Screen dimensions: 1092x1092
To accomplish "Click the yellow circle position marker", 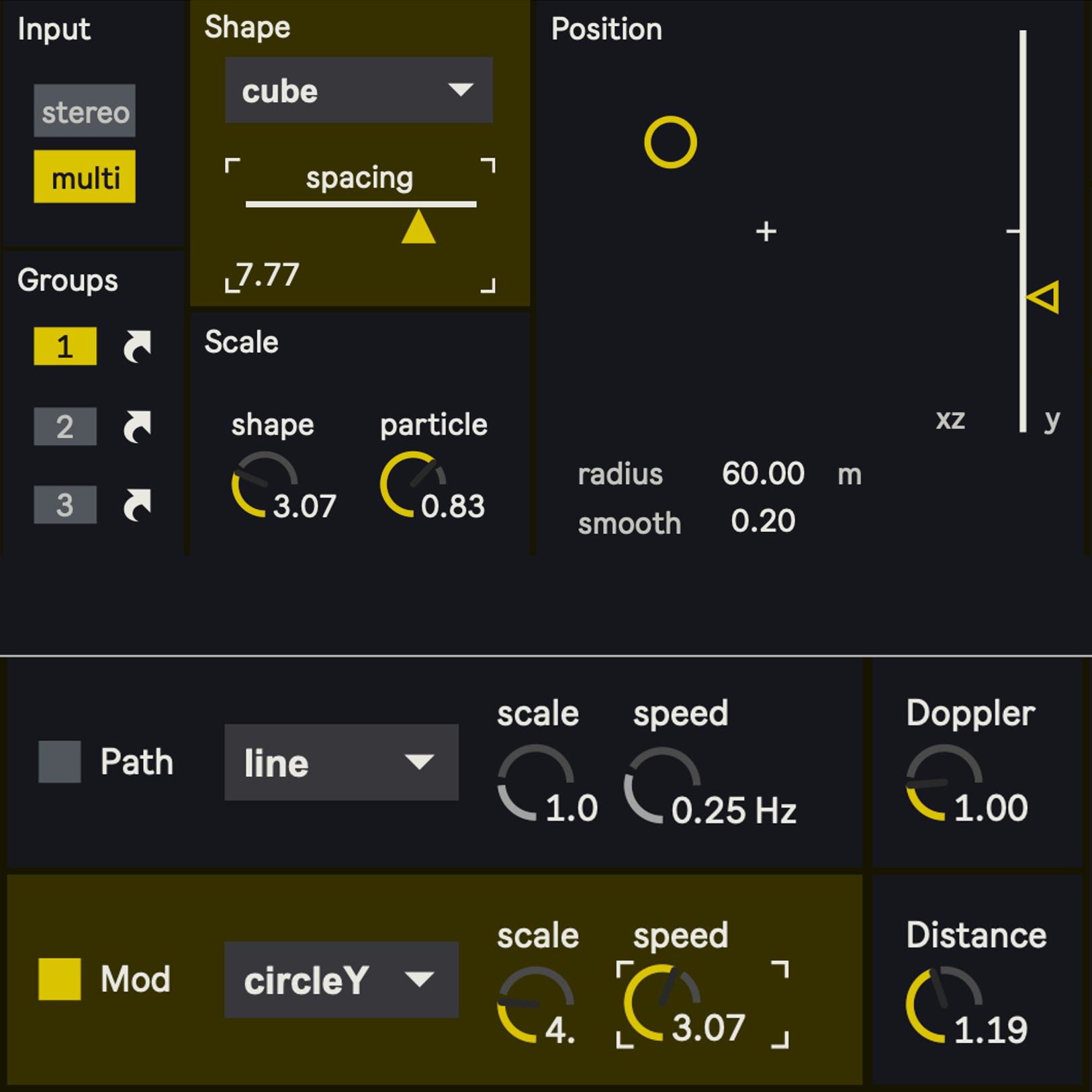I will [x=670, y=142].
